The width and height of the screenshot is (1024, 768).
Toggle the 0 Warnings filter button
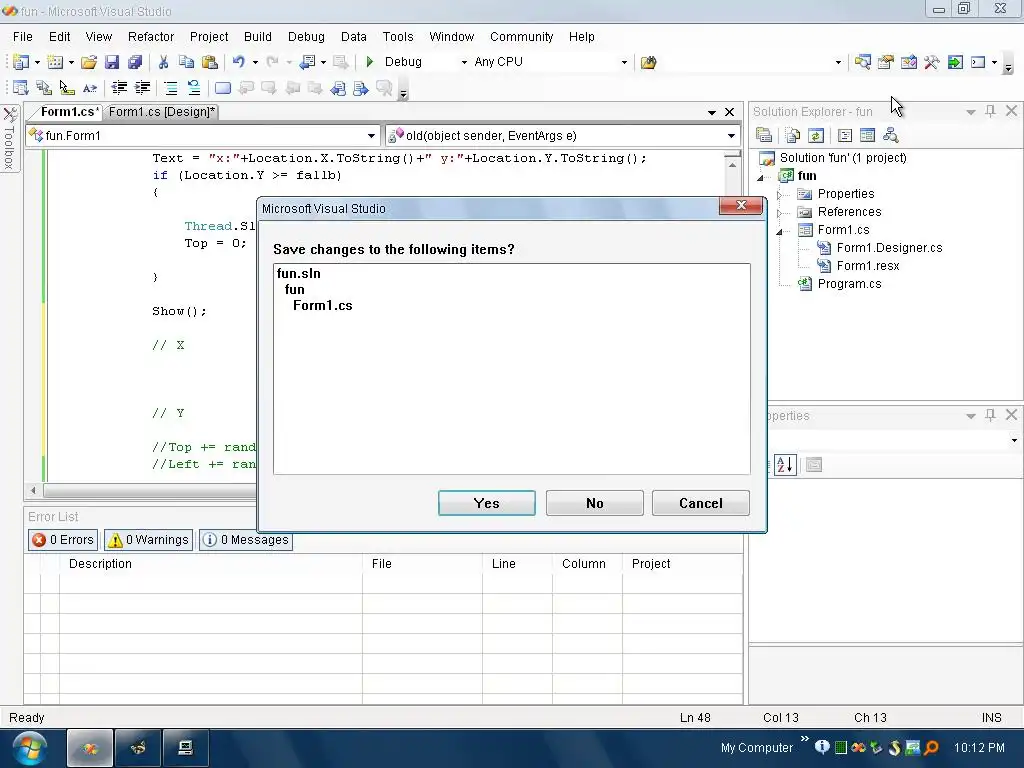(149, 540)
